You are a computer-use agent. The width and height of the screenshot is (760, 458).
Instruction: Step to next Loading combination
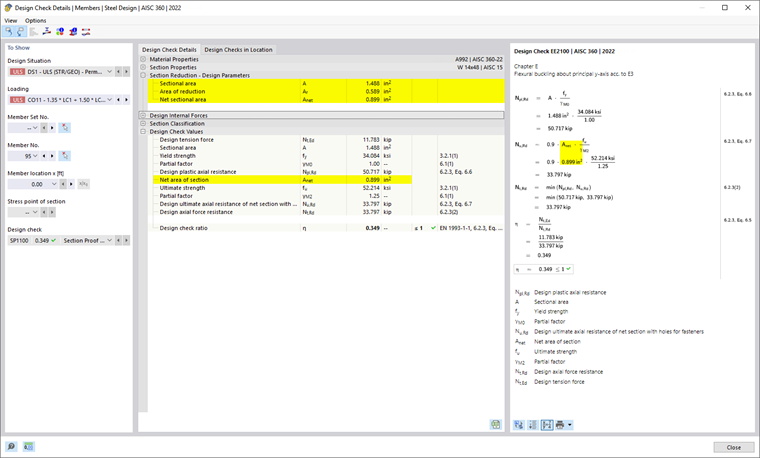[x=126, y=100]
